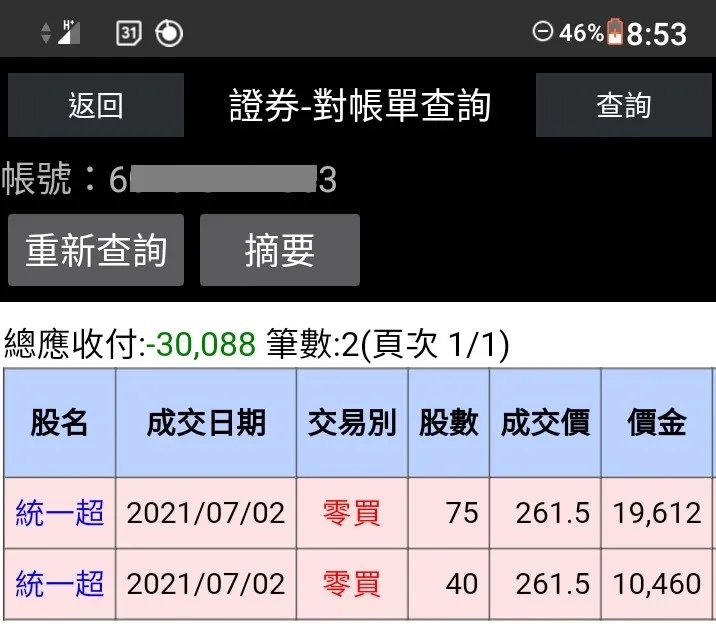Tap the 股數 column header
716x624 pixels.
point(449,423)
